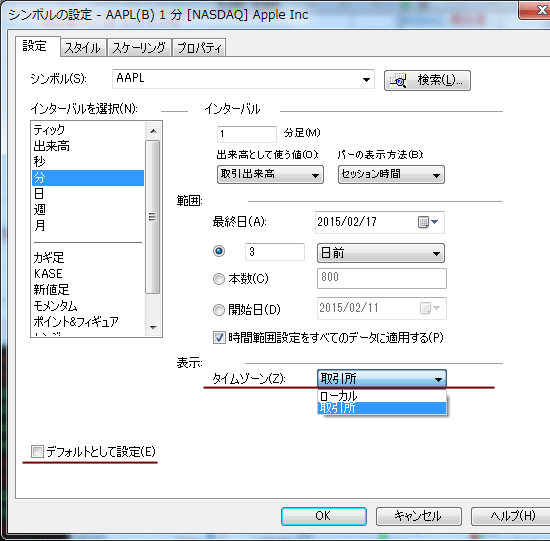Select モメンタム chart type
The width and height of the screenshot is (550, 541).
click(x=88, y=306)
